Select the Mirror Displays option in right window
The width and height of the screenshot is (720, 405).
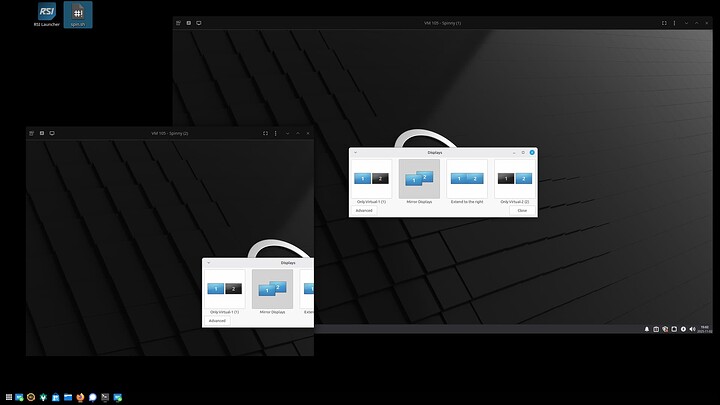click(x=419, y=181)
